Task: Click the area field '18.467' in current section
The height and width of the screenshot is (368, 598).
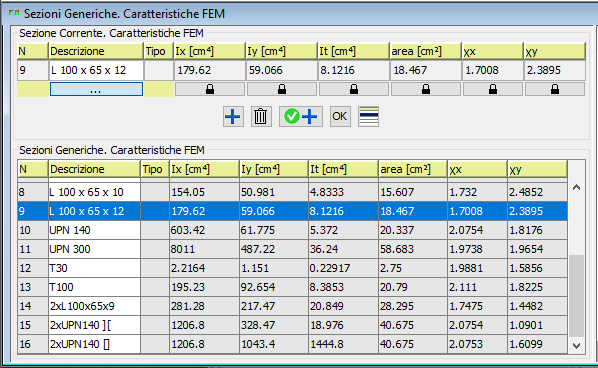Action: pos(426,70)
